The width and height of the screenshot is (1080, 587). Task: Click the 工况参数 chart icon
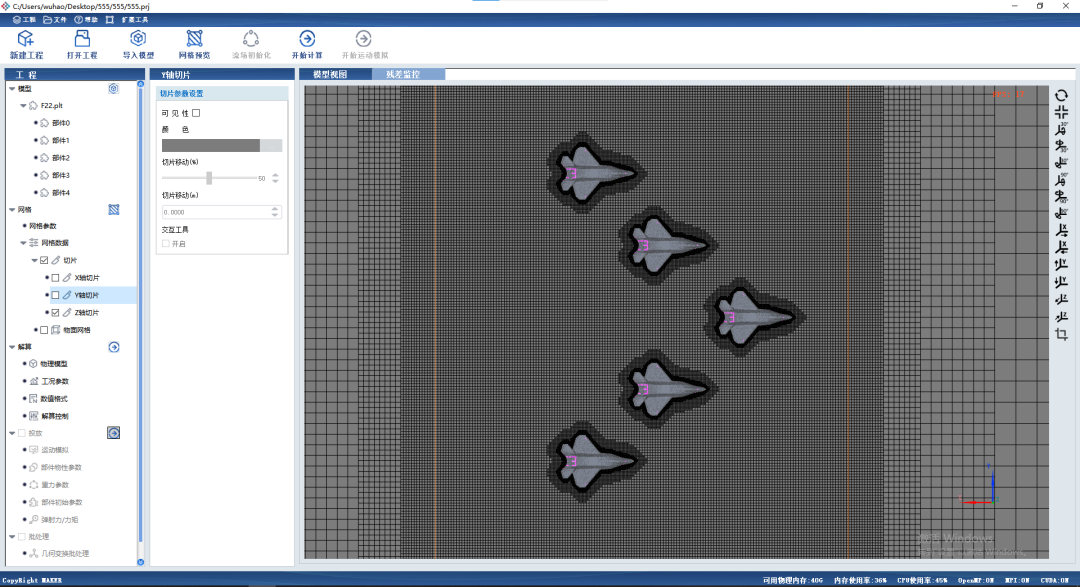(33, 381)
